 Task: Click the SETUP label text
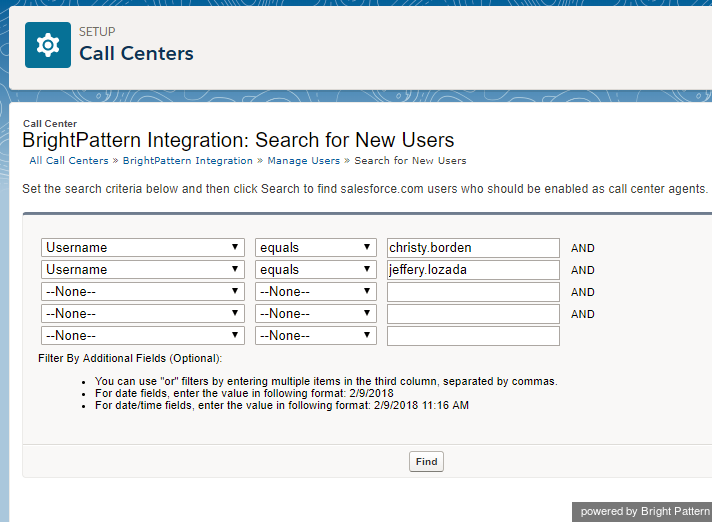(97, 32)
